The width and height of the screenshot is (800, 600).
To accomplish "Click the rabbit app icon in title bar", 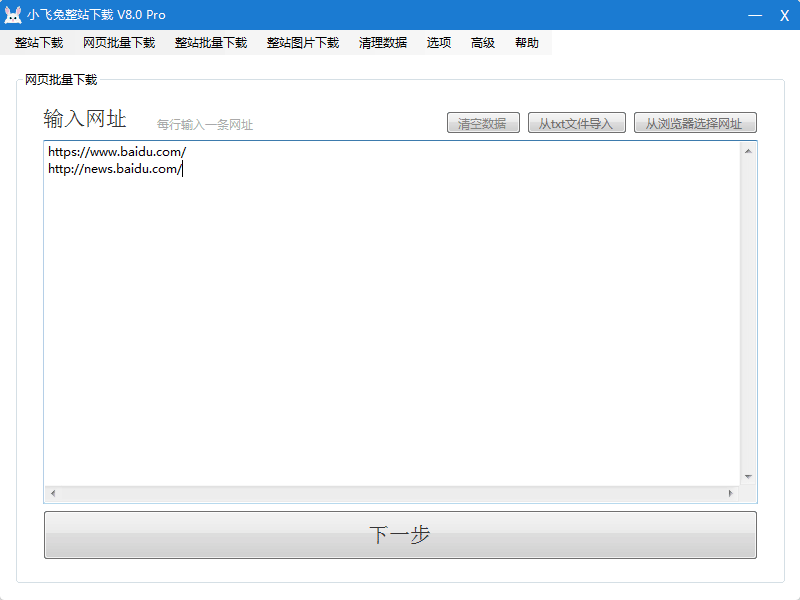I will click(13, 15).
